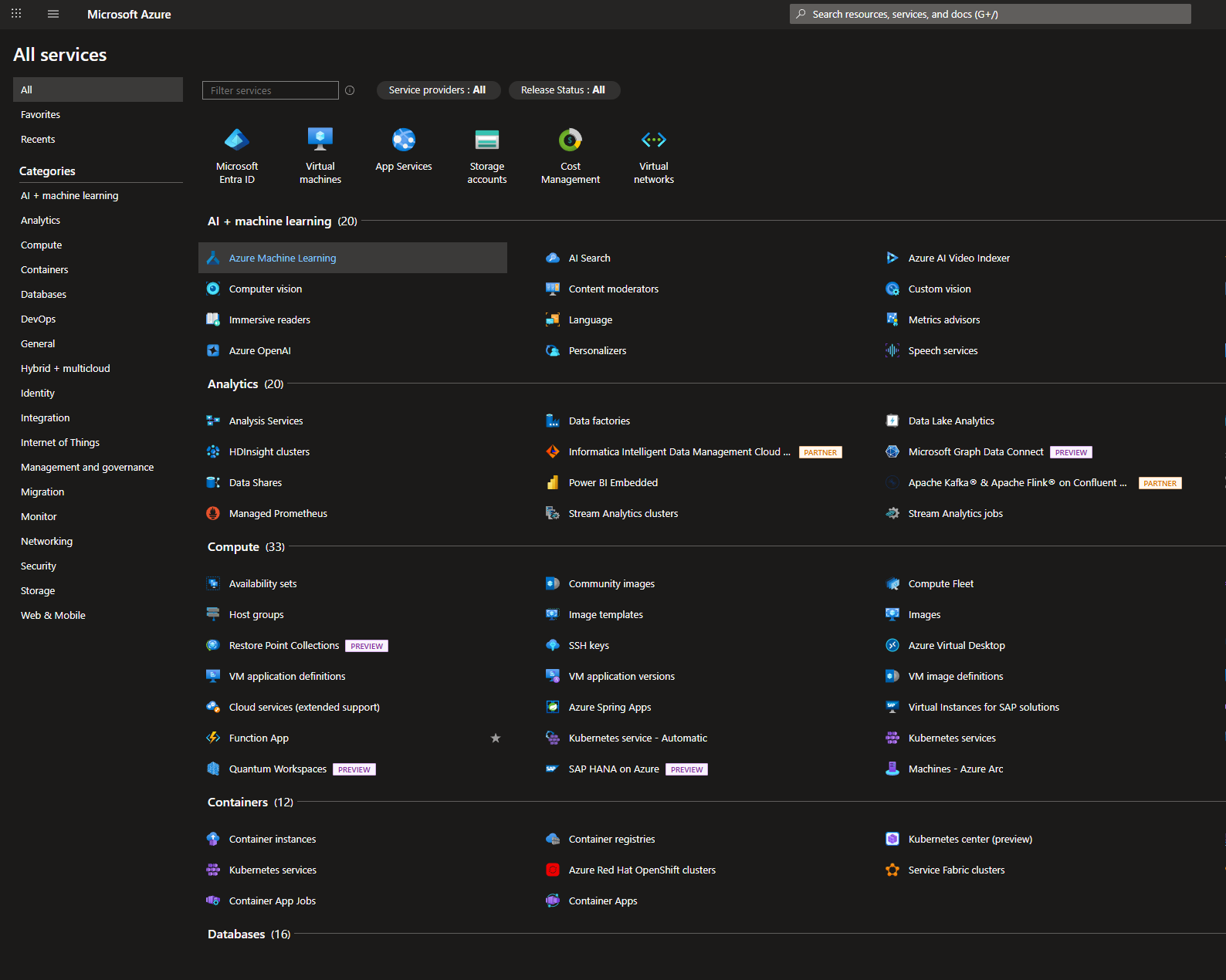The width and height of the screenshot is (1226, 980).
Task: Click the HDInsight clusters icon
Action: coord(213,451)
